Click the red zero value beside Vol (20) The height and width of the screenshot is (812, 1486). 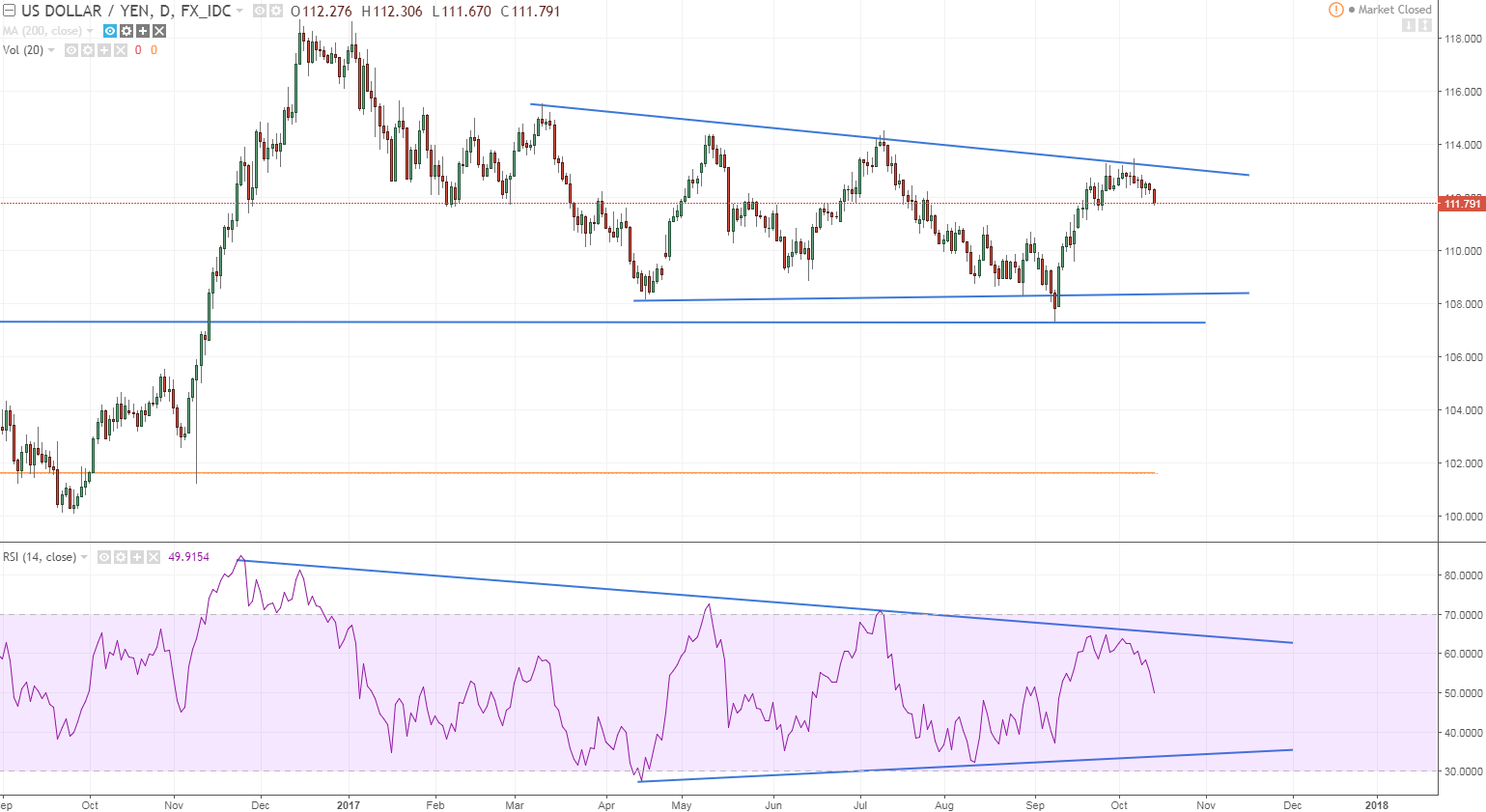pyautogui.click(x=138, y=50)
